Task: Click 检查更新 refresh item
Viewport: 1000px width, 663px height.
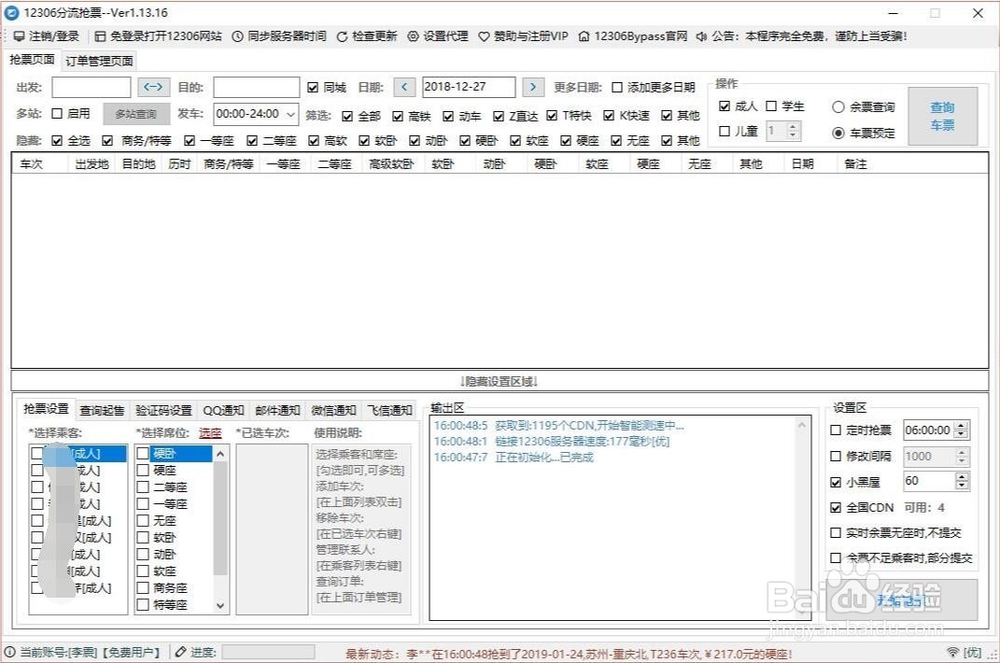Action: (x=367, y=36)
